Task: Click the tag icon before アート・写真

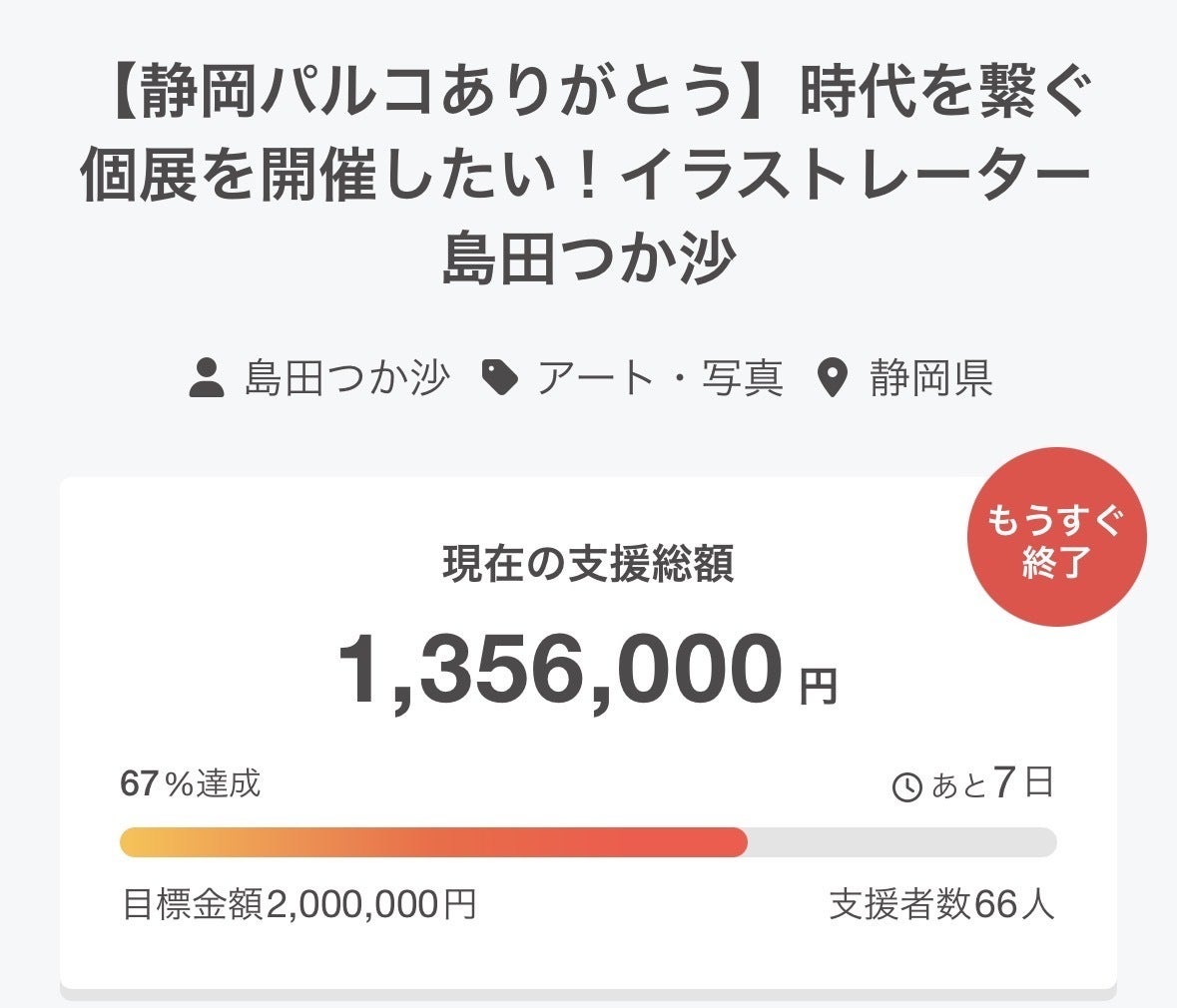Action: pyautogui.click(x=500, y=377)
